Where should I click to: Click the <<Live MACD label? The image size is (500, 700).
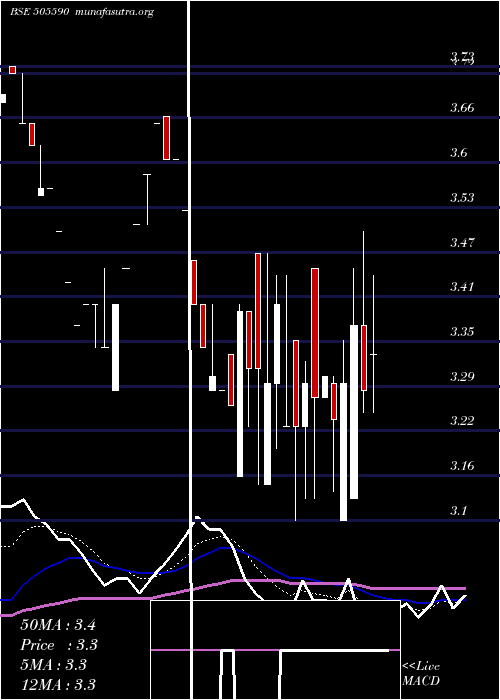click(421, 673)
